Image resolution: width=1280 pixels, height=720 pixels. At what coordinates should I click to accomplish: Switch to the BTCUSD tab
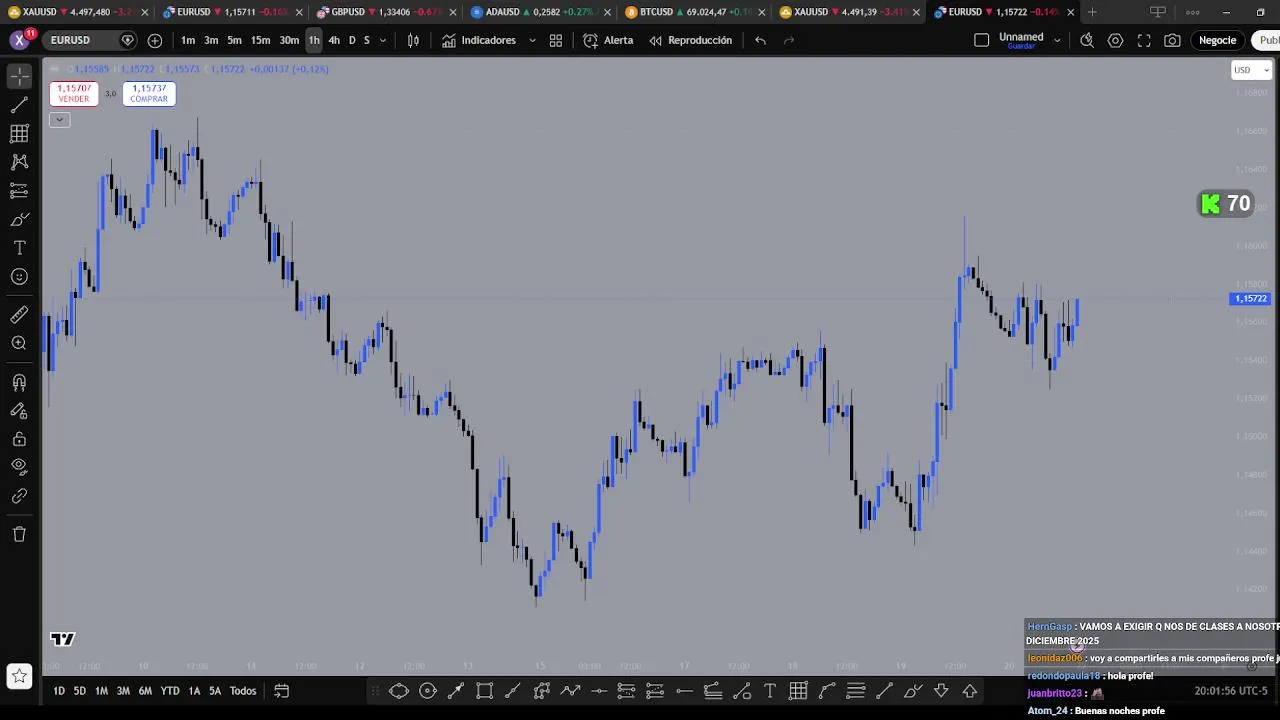pyautogui.click(x=695, y=12)
